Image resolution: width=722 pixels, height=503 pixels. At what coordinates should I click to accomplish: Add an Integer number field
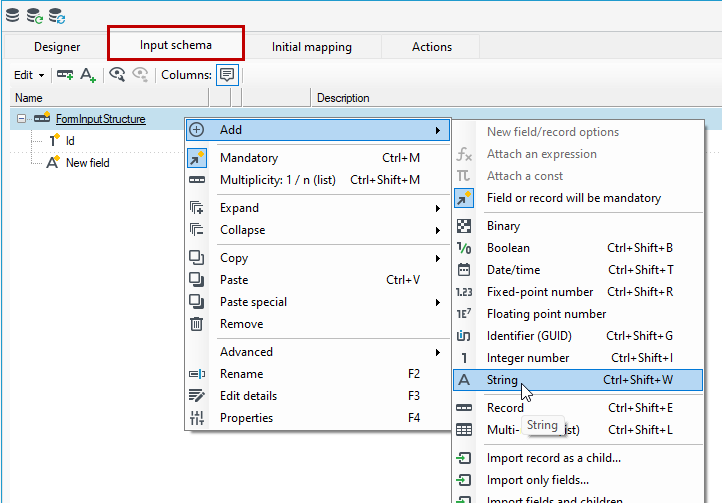(x=578, y=358)
